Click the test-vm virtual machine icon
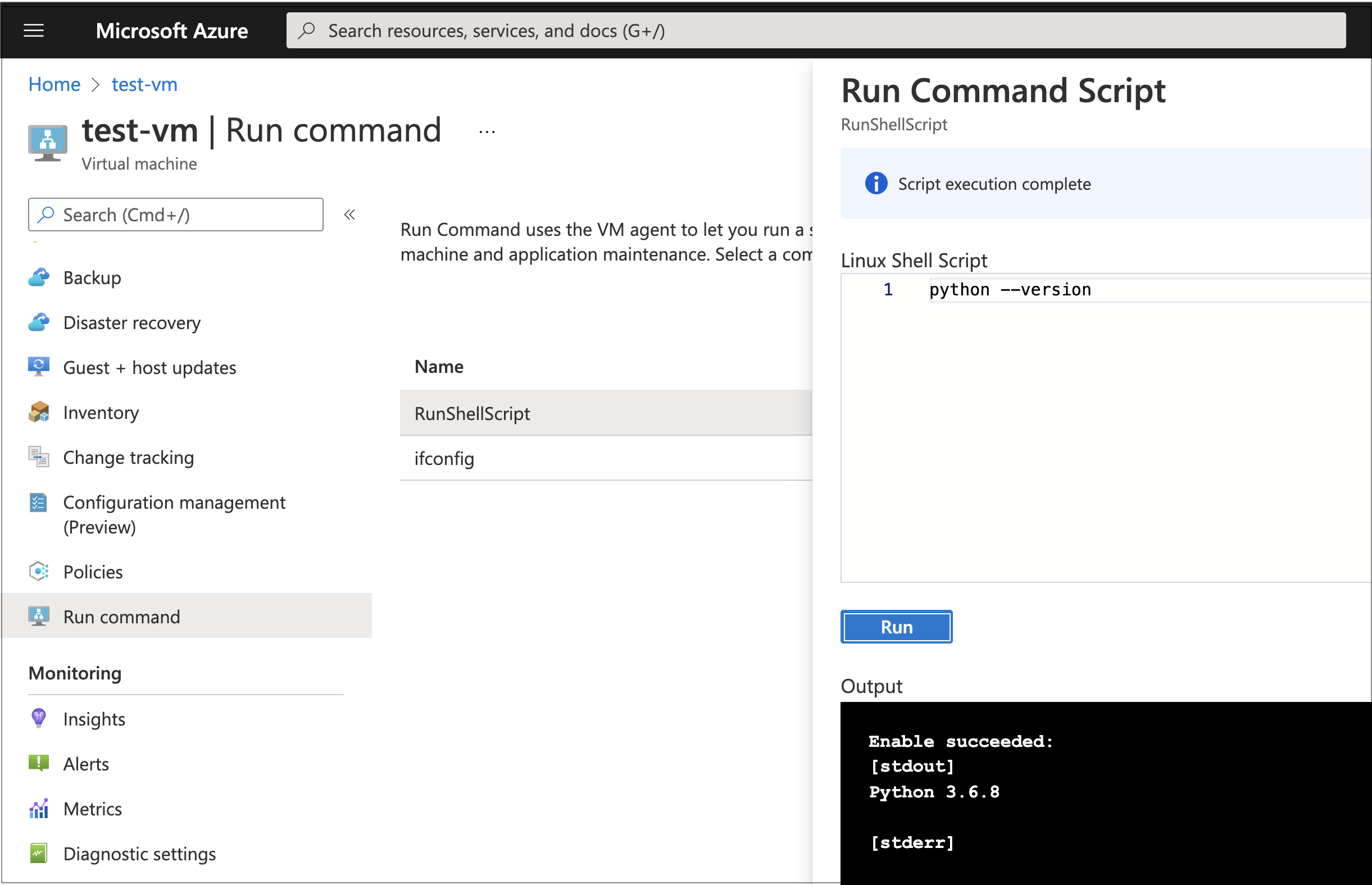This screenshot has width=1372, height=885. coord(47,143)
